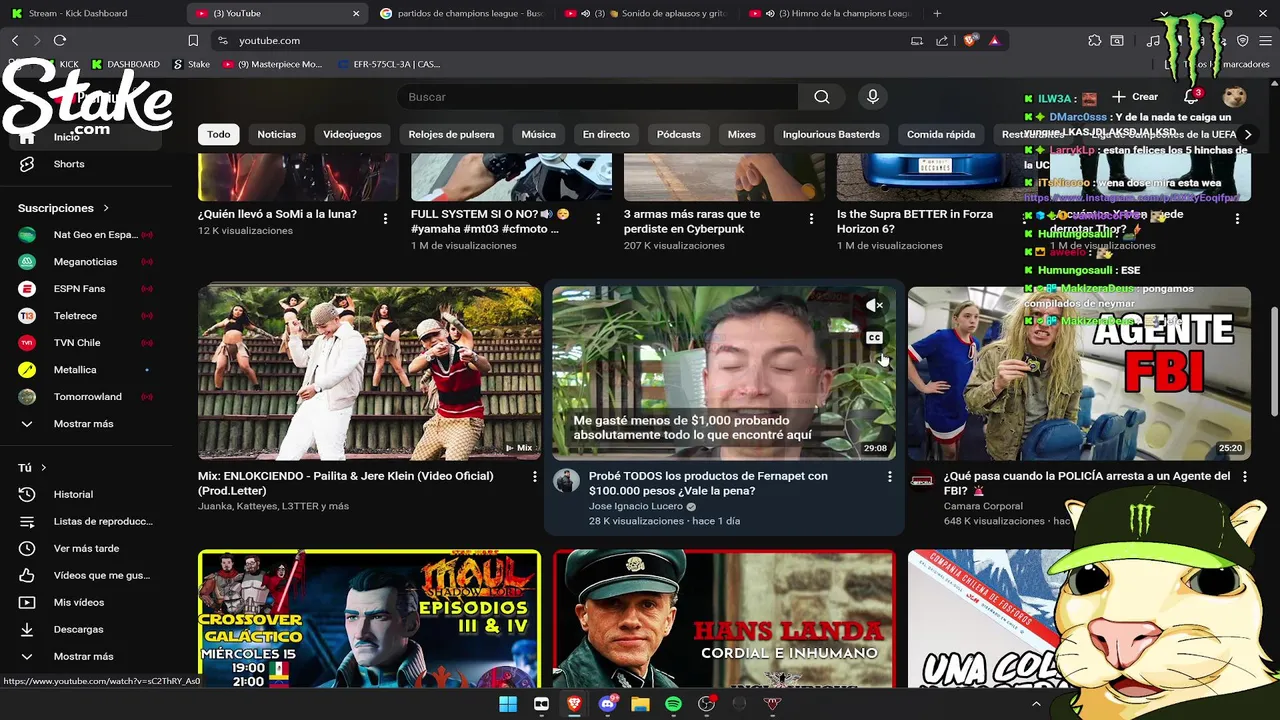Open Listas de reproducción from sidebar

pos(85,522)
